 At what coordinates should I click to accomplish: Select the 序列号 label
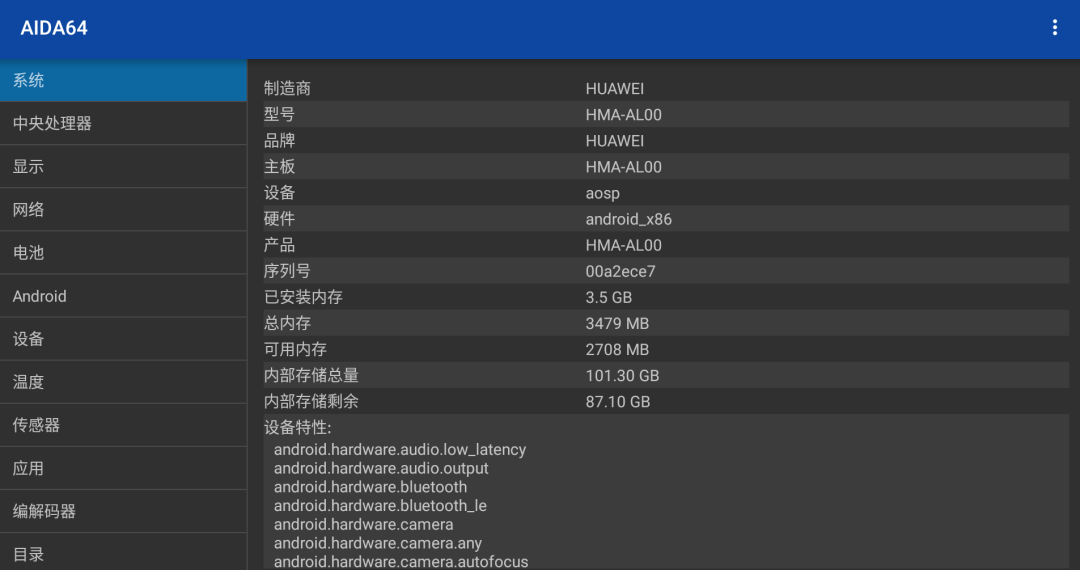click(287, 271)
